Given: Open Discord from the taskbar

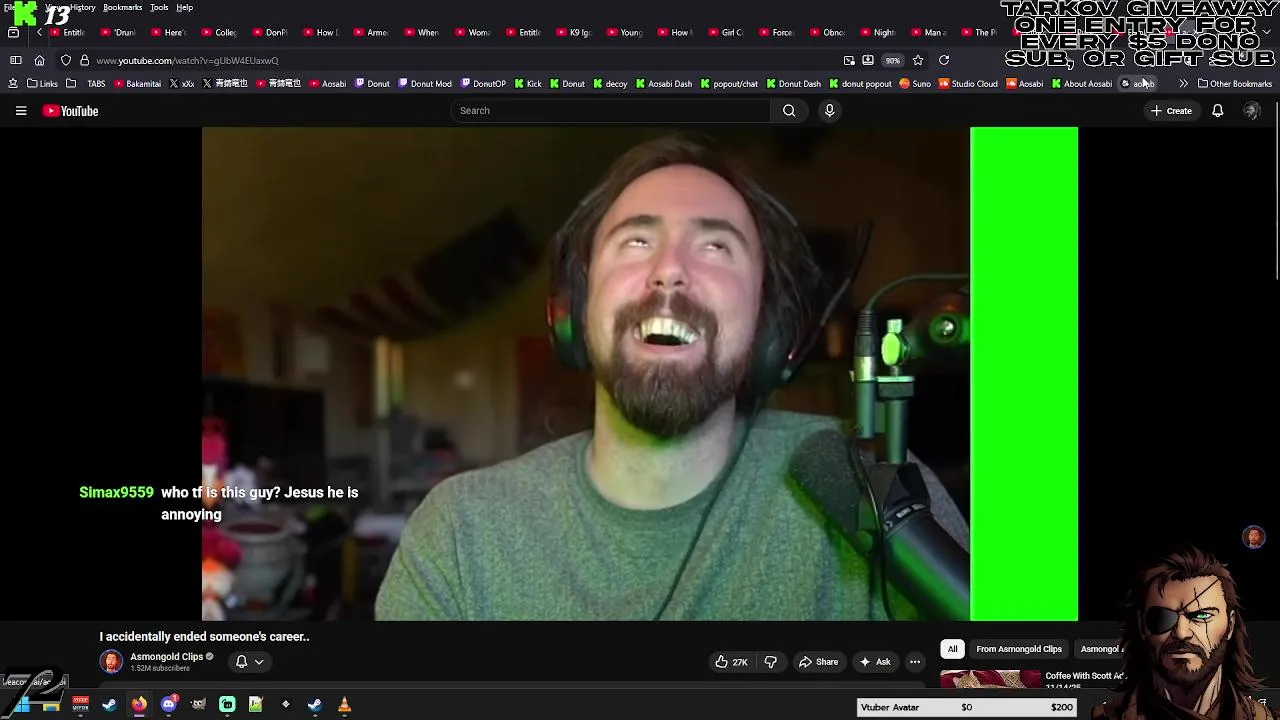Looking at the screenshot, I should [168, 705].
